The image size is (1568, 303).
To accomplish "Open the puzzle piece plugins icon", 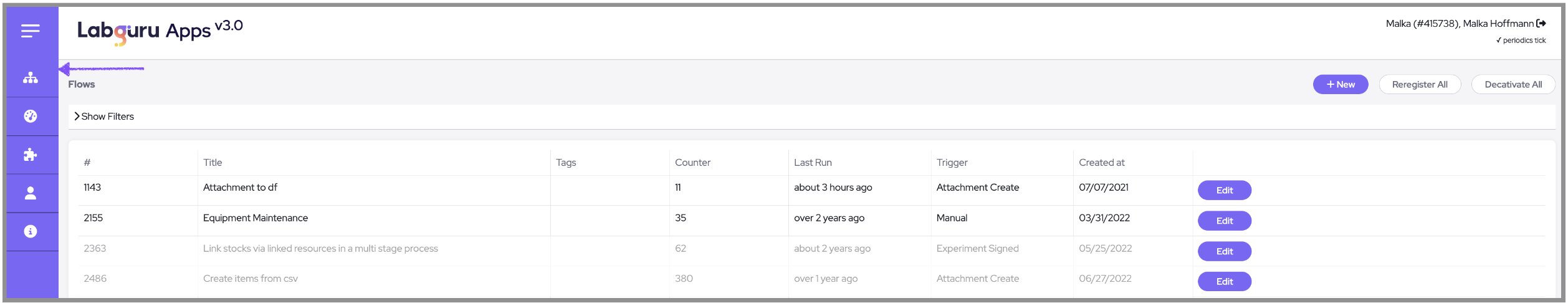I will [31, 155].
